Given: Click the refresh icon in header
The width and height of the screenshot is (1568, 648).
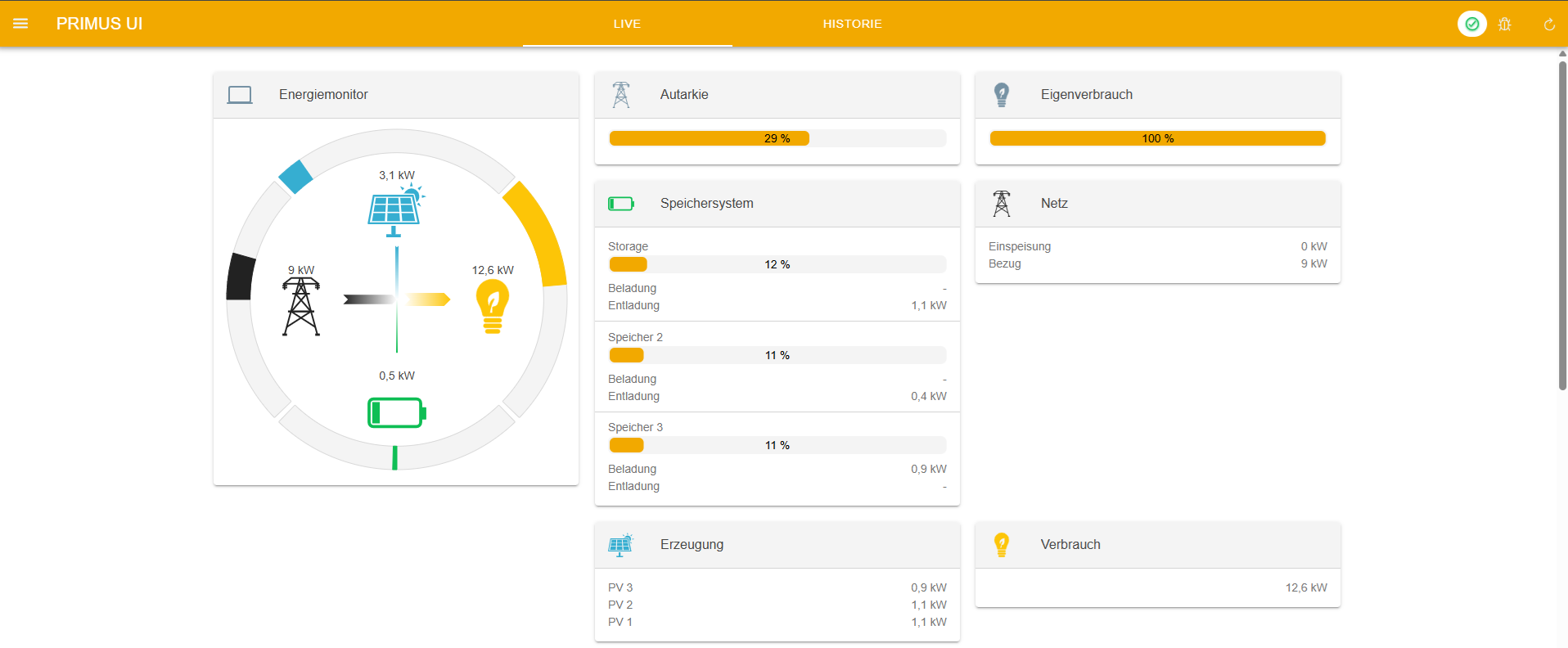Looking at the screenshot, I should pos(1548,25).
